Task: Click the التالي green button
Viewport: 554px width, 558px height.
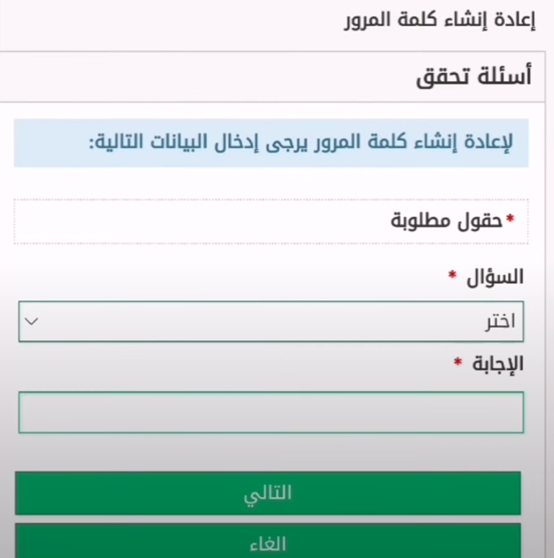Action: pyautogui.click(x=268, y=493)
